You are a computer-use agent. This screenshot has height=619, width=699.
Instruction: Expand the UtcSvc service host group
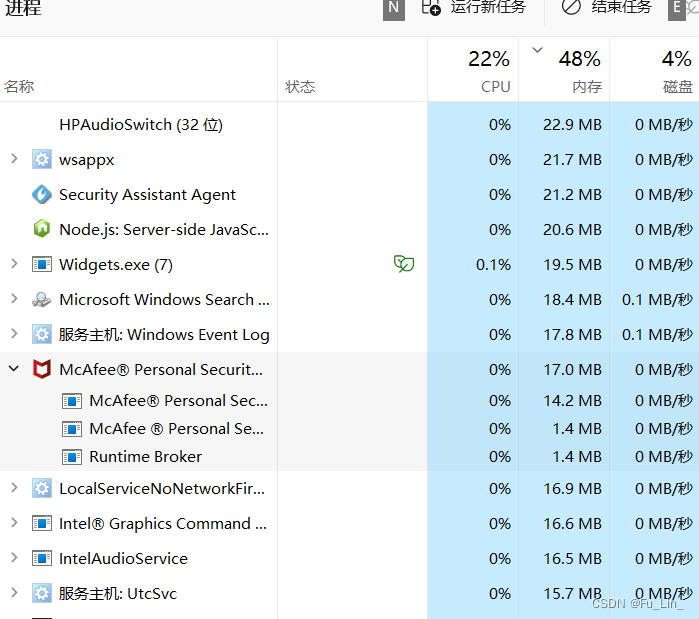click(x=14, y=593)
